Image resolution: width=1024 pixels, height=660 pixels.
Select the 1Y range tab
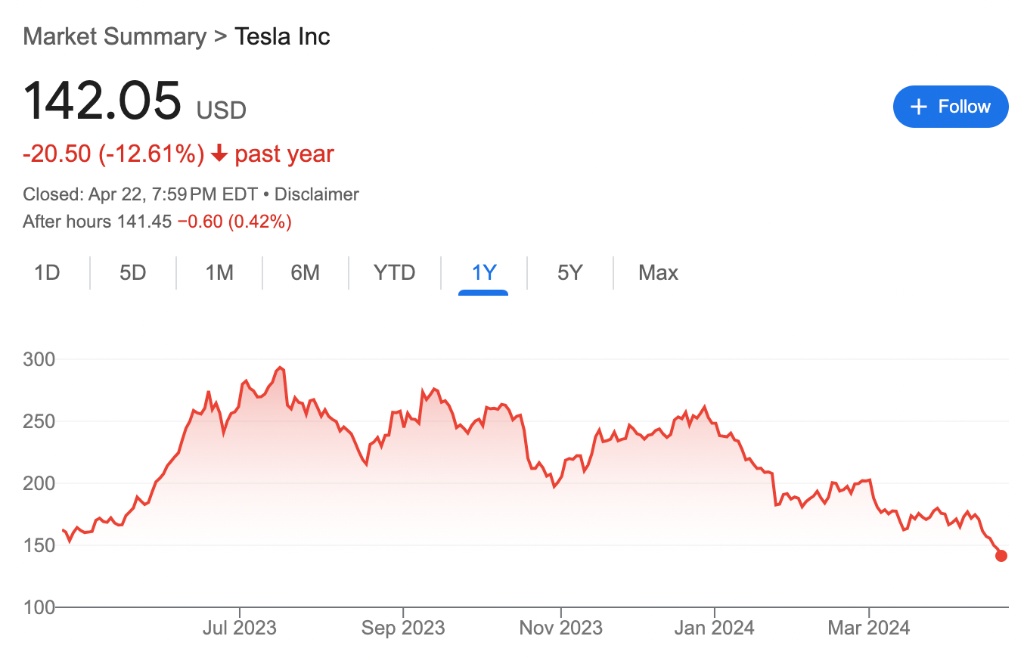click(x=484, y=273)
